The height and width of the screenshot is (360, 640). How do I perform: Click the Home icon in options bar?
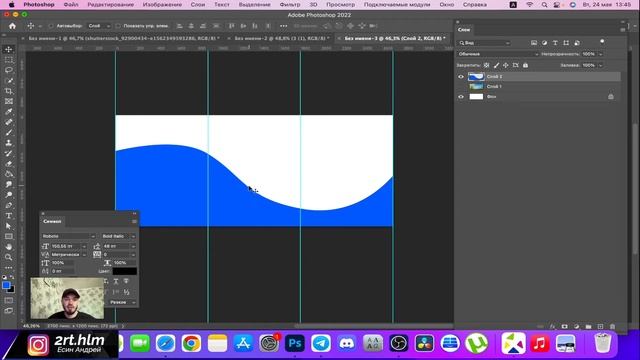pyautogui.click(x=12, y=26)
